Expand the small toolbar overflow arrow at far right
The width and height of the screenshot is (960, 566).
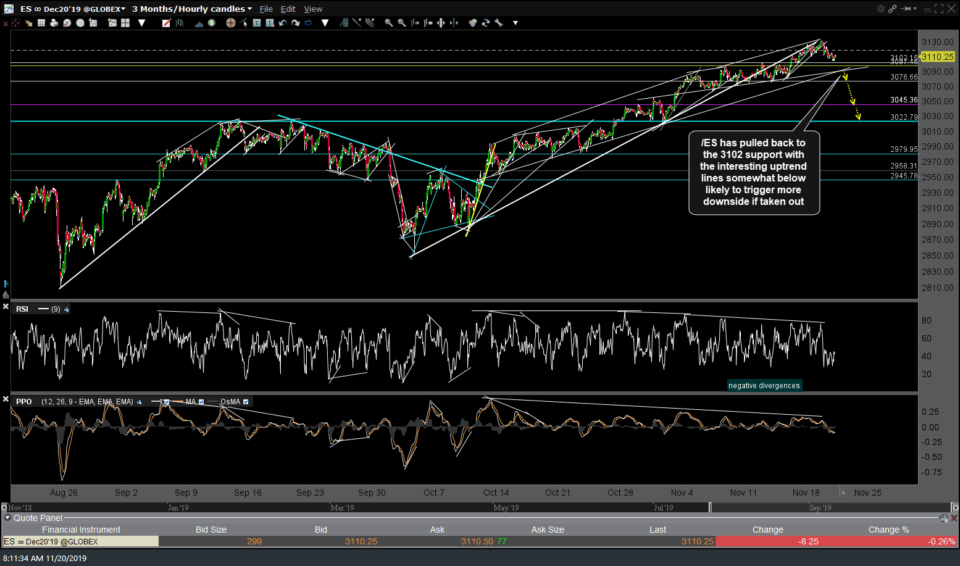tap(516, 23)
